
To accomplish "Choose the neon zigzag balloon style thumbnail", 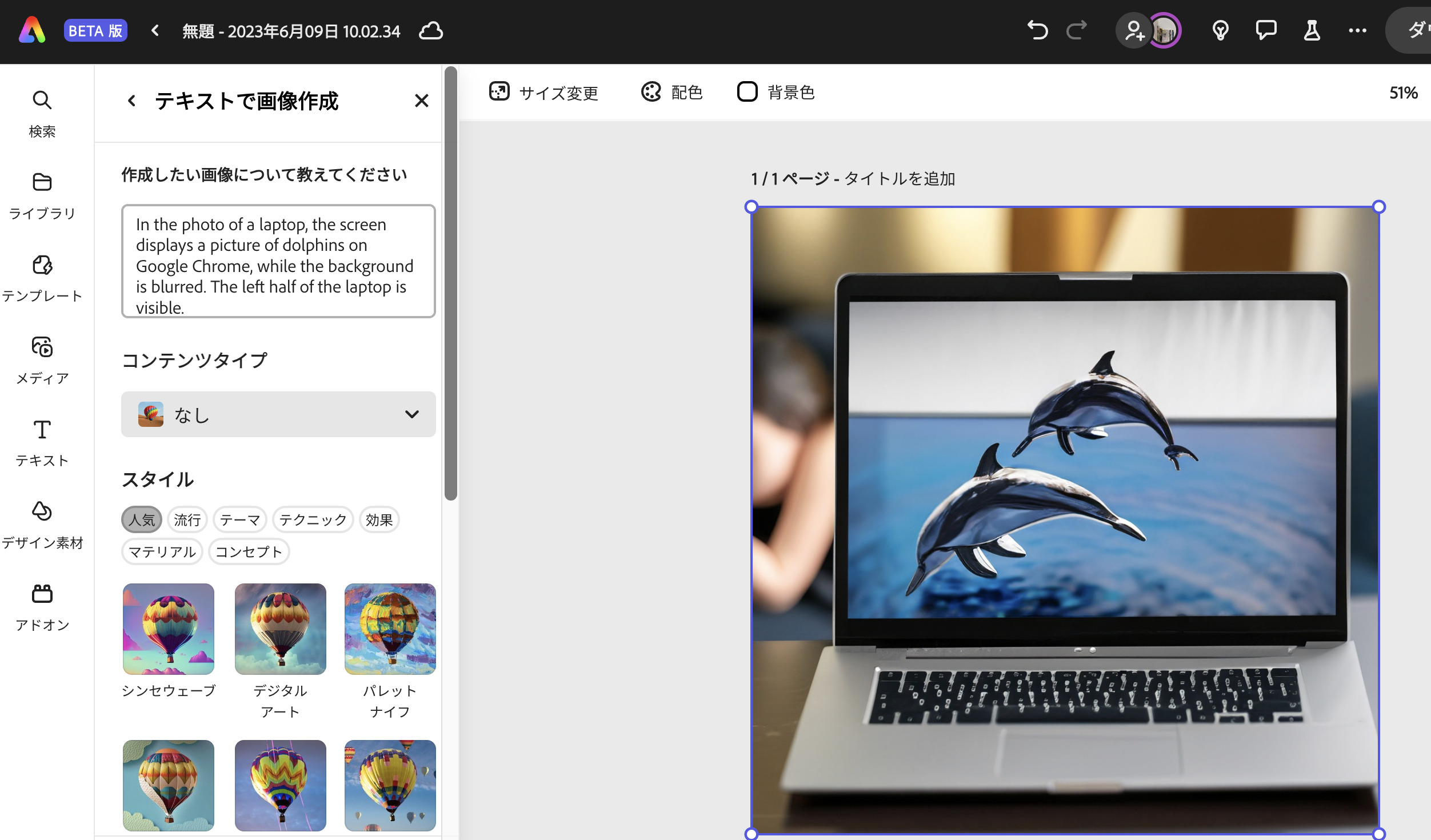I will (281, 786).
